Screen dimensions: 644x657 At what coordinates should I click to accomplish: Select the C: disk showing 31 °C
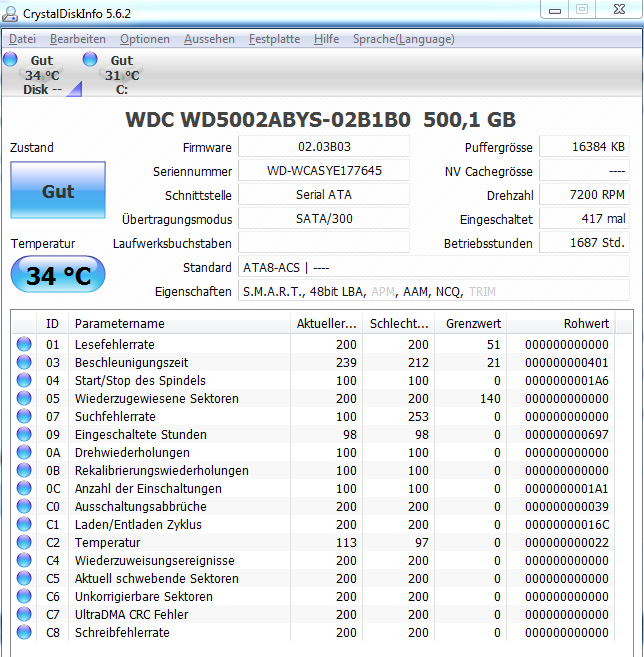[x=122, y=75]
